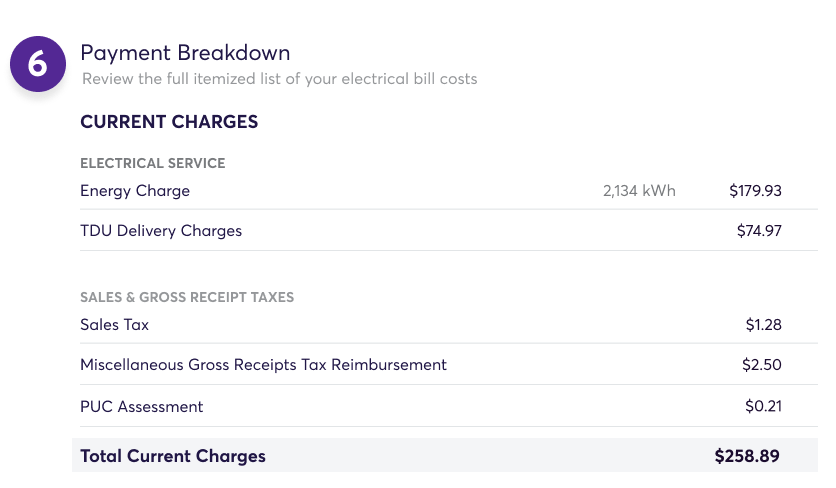Viewport: 836px width, 488px height.
Task: Click Miscellaneous Gross Receipts Tax Reimbursement label
Action: [x=263, y=365]
